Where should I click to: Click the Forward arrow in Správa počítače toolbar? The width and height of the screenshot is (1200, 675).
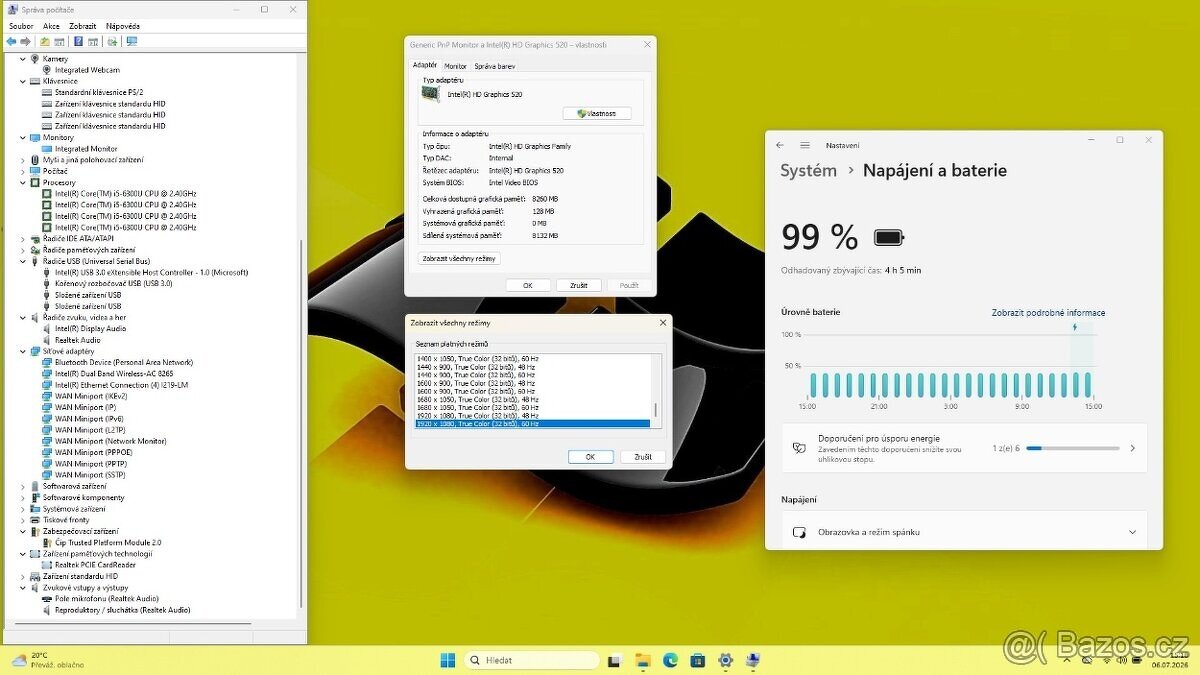click(x=24, y=42)
